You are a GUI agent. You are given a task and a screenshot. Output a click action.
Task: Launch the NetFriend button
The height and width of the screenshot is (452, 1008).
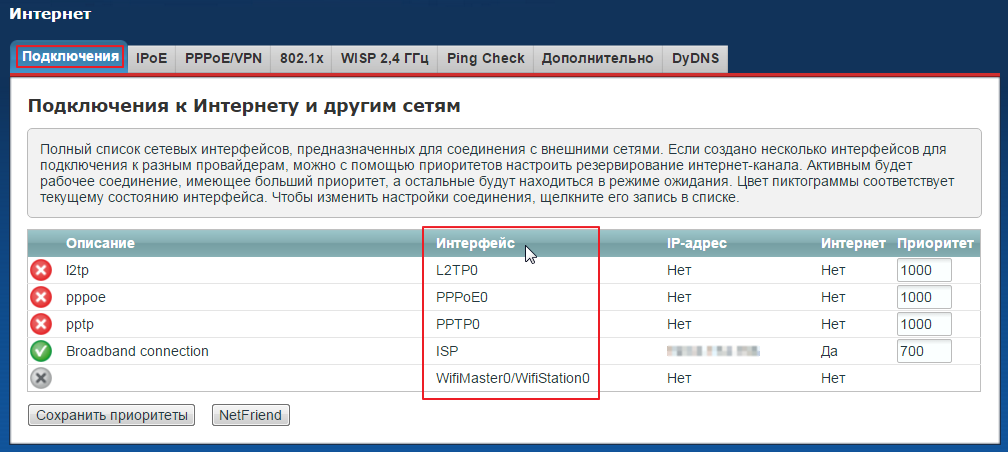click(250, 415)
